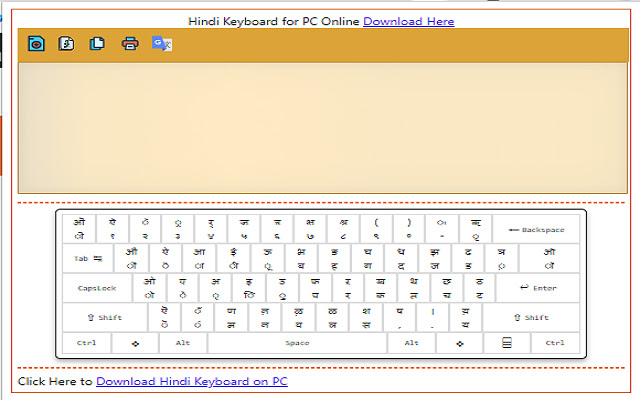Screen dimensions: 640x400
Task: Click the right Alt key
Action: pyautogui.click(x=411, y=343)
